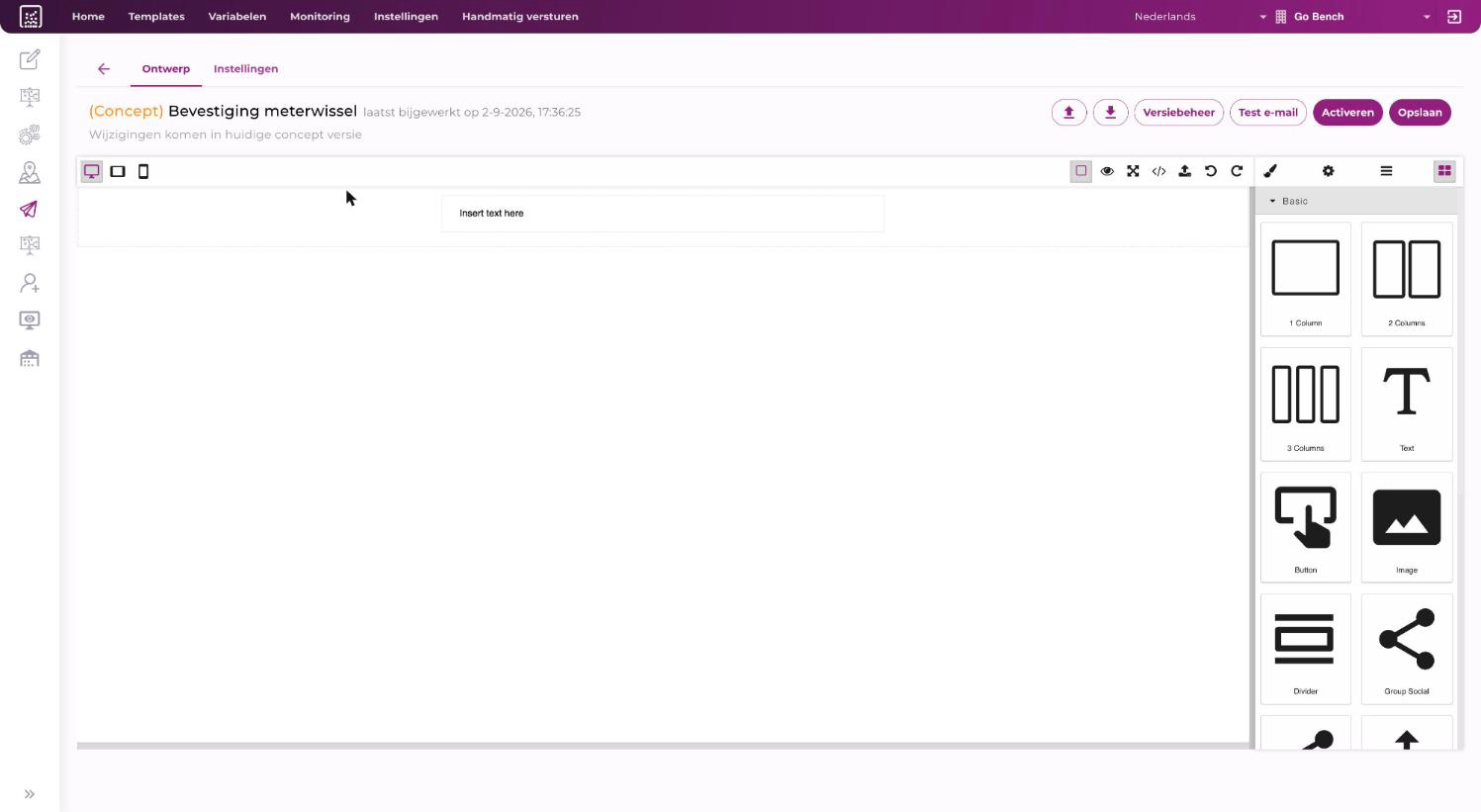Select the Group Social block
1481x812 pixels.
1407,649
